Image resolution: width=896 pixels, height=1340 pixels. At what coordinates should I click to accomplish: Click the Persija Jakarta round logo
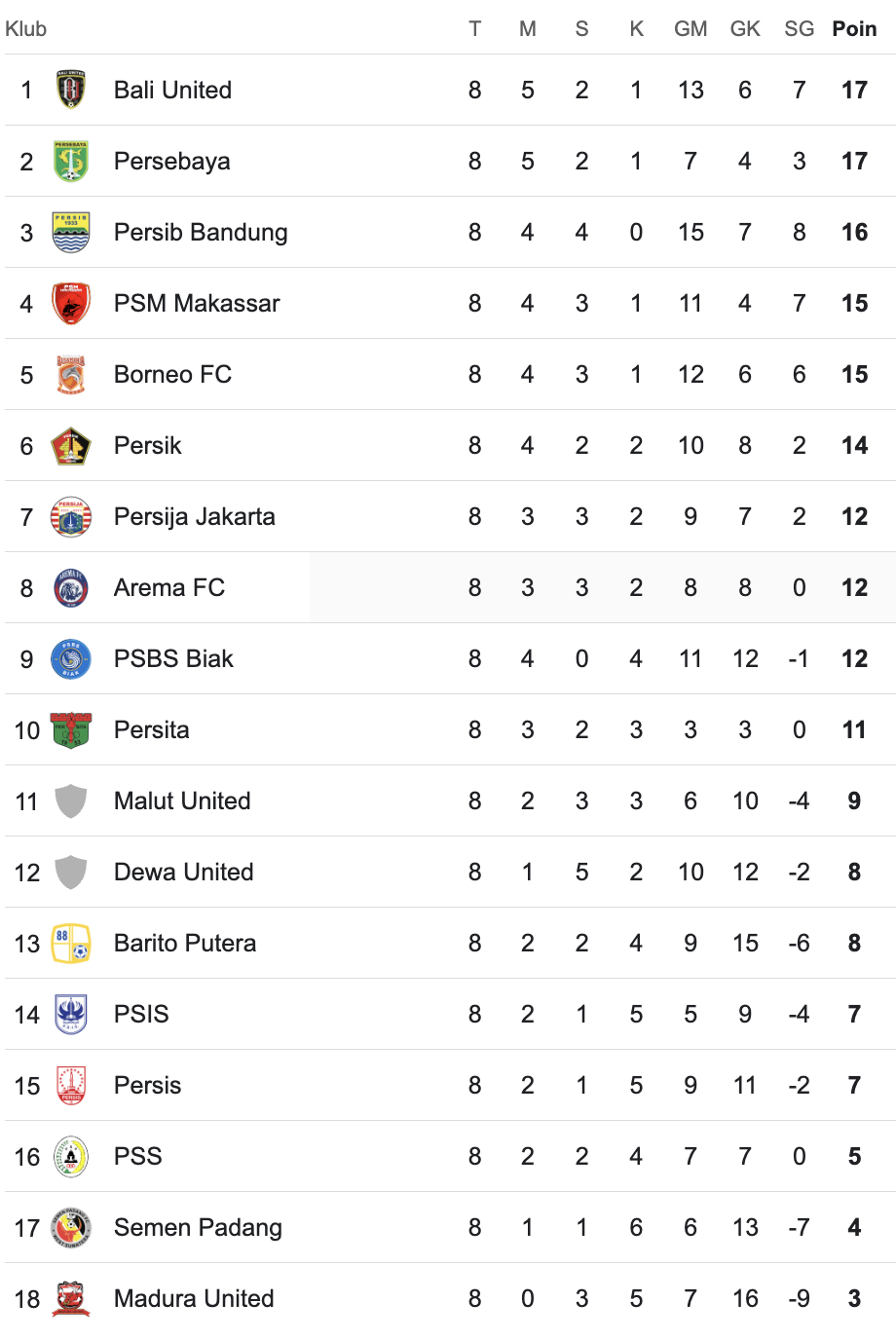(x=71, y=516)
